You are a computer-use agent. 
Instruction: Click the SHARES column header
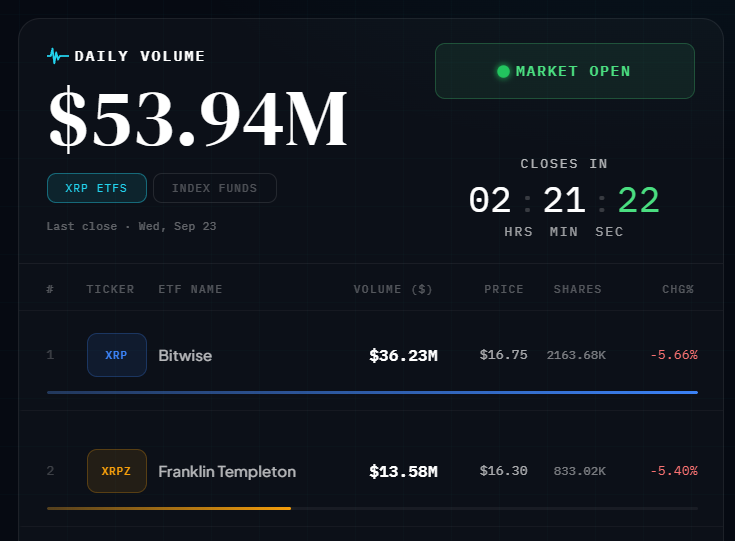pos(578,289)
